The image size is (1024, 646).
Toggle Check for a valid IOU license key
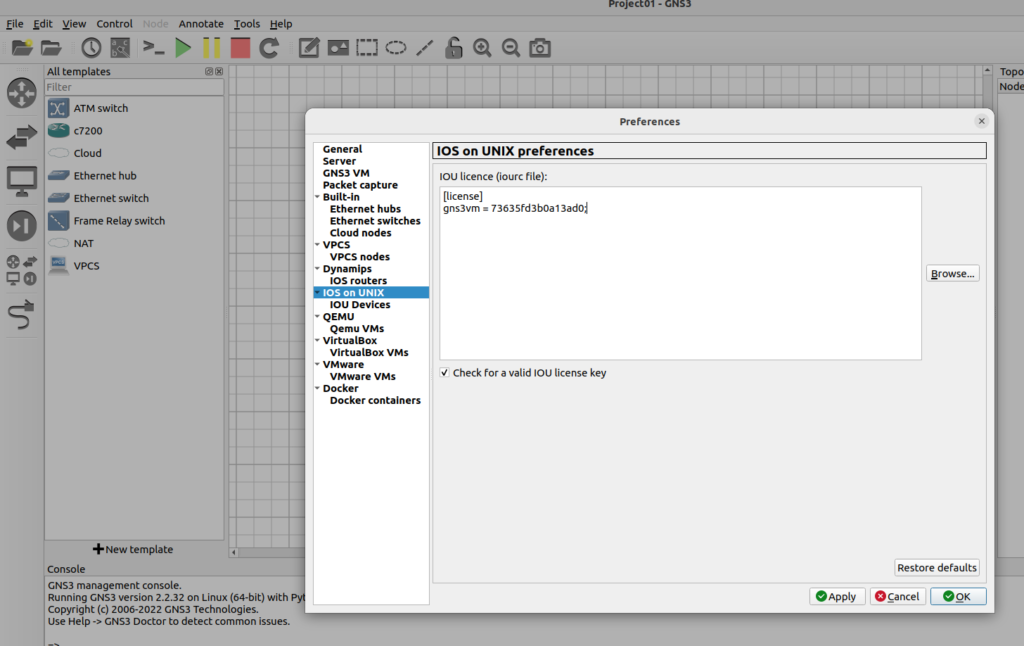click(x=445, y=373)
